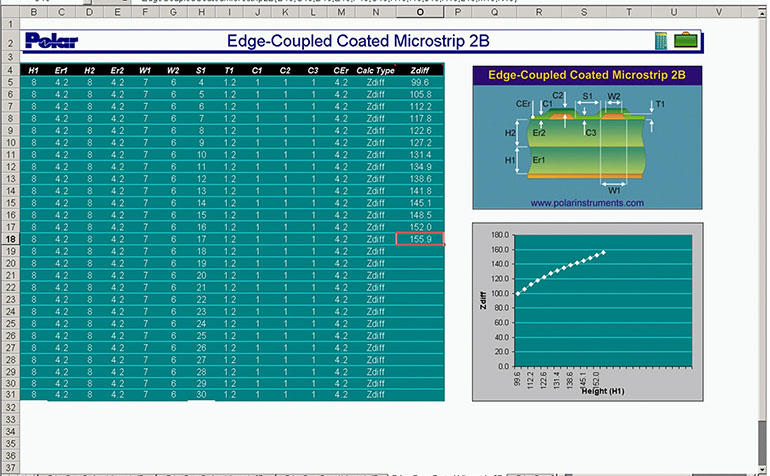The image size is (770, 476).
Task: Select the Zdiff cell showing 155.9
Action: pos(420,239)
